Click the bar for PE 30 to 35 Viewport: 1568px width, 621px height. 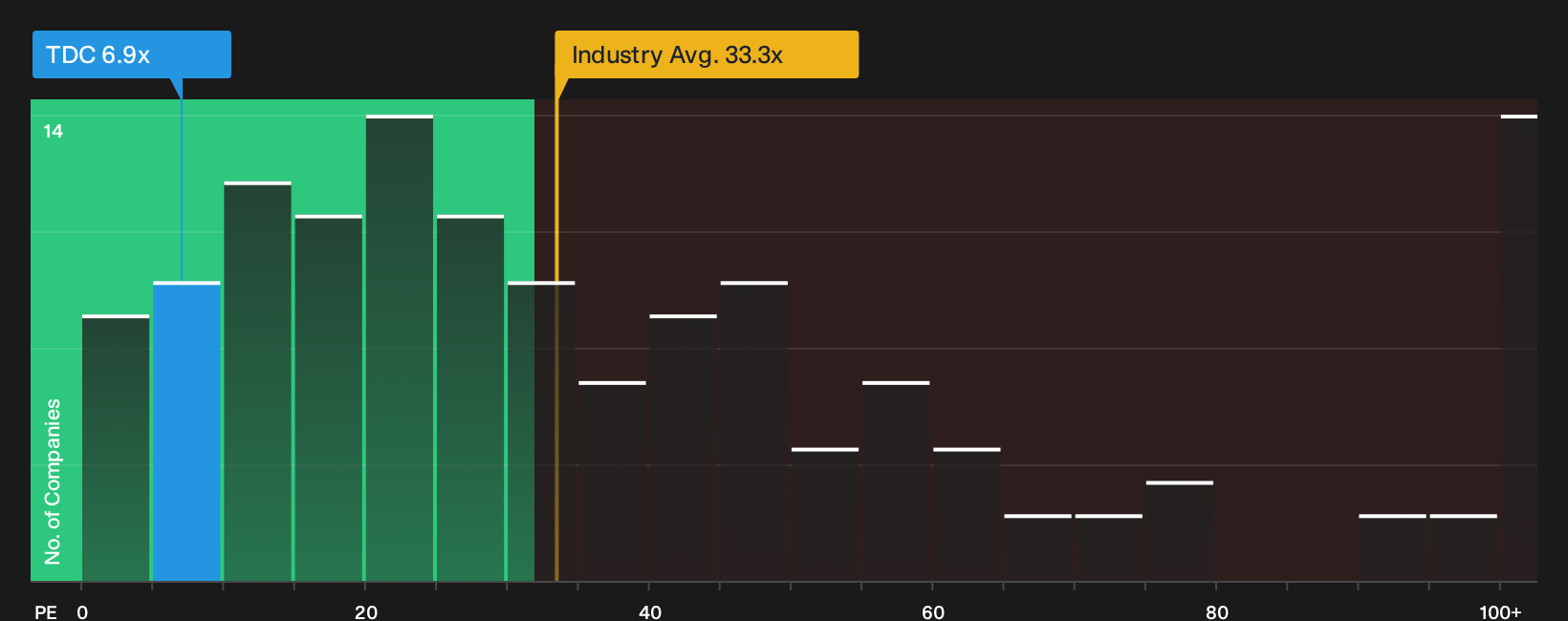click(x=541, y=432)
